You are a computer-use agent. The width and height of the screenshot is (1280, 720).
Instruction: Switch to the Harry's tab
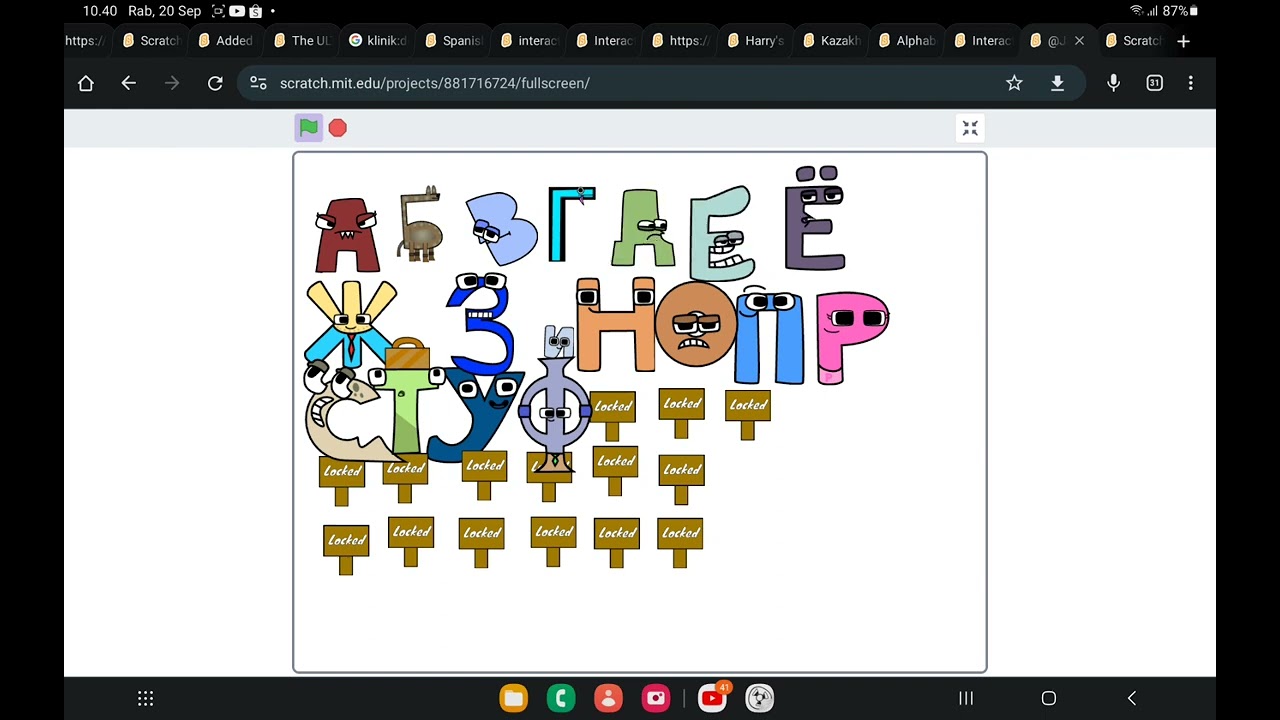click(x=756, y=41)
